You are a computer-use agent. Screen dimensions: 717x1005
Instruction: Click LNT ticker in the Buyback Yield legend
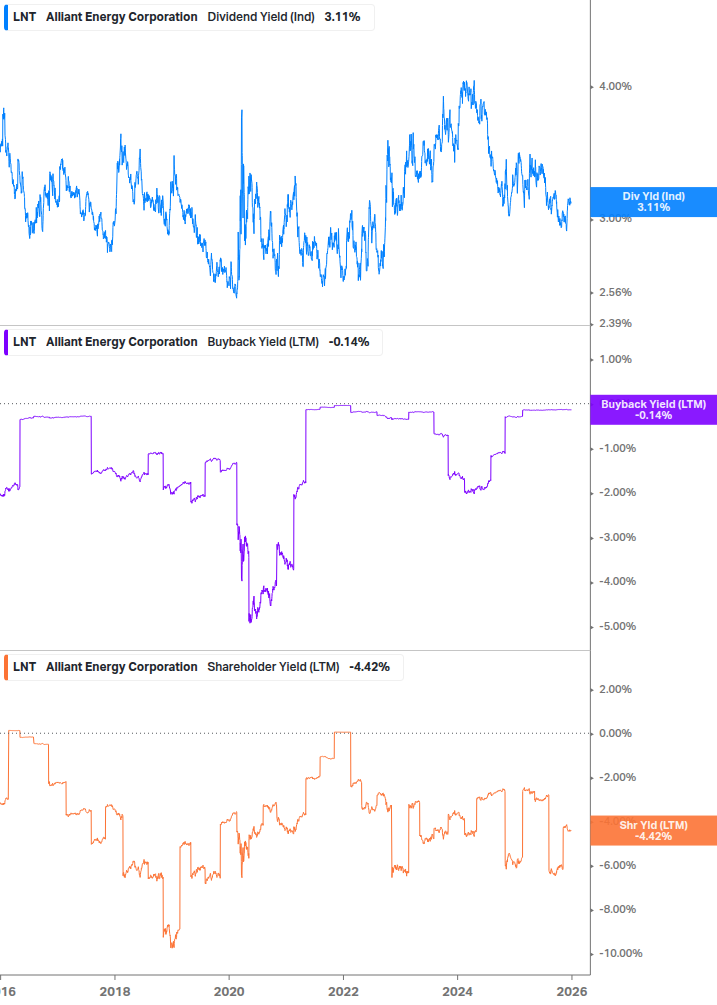point(24,342)
